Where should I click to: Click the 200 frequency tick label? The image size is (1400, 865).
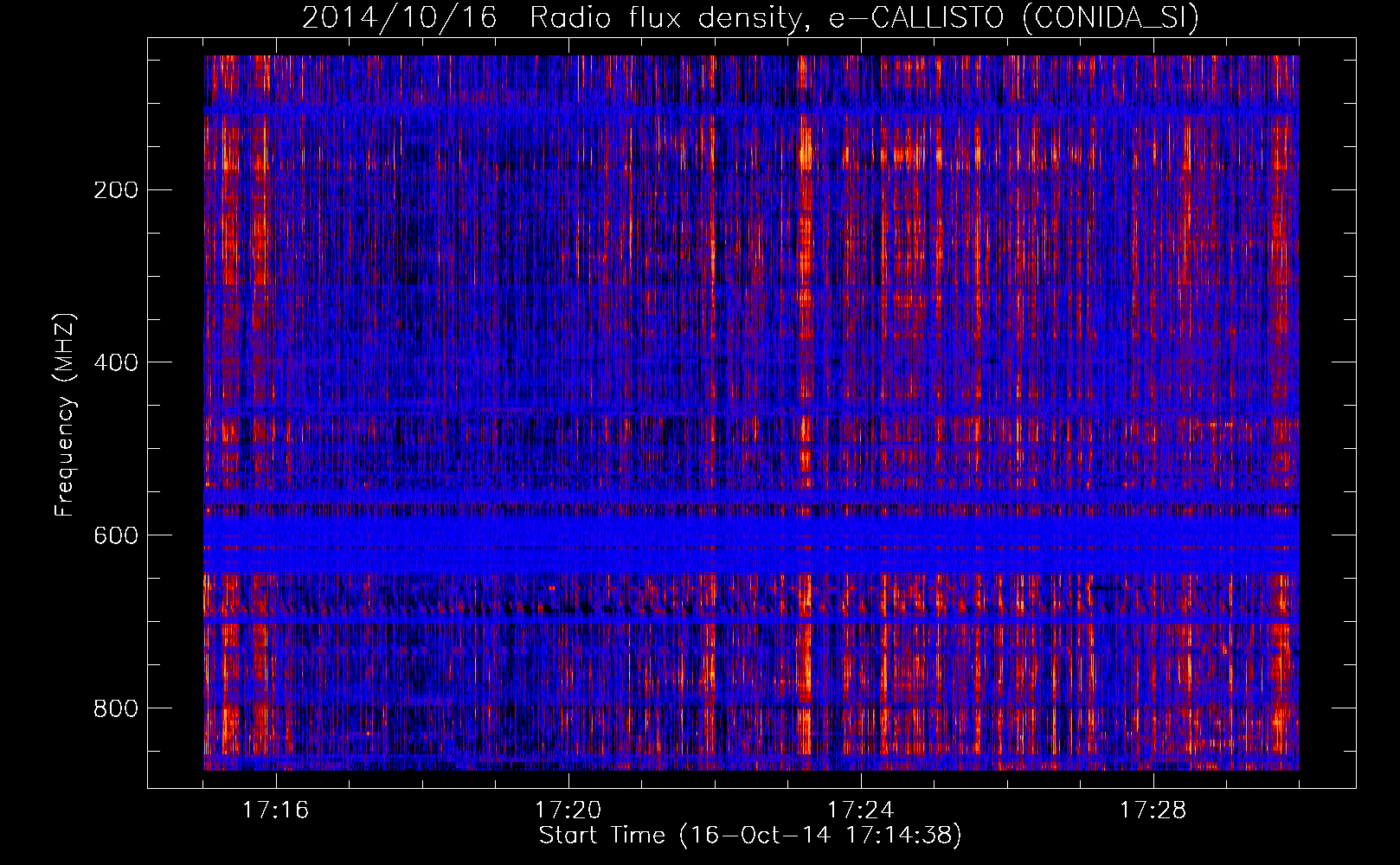116,190
